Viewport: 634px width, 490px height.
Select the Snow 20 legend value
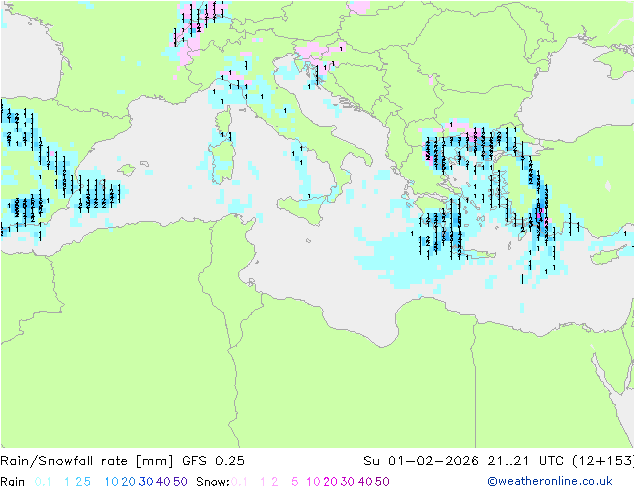click(x=330, y=482)
